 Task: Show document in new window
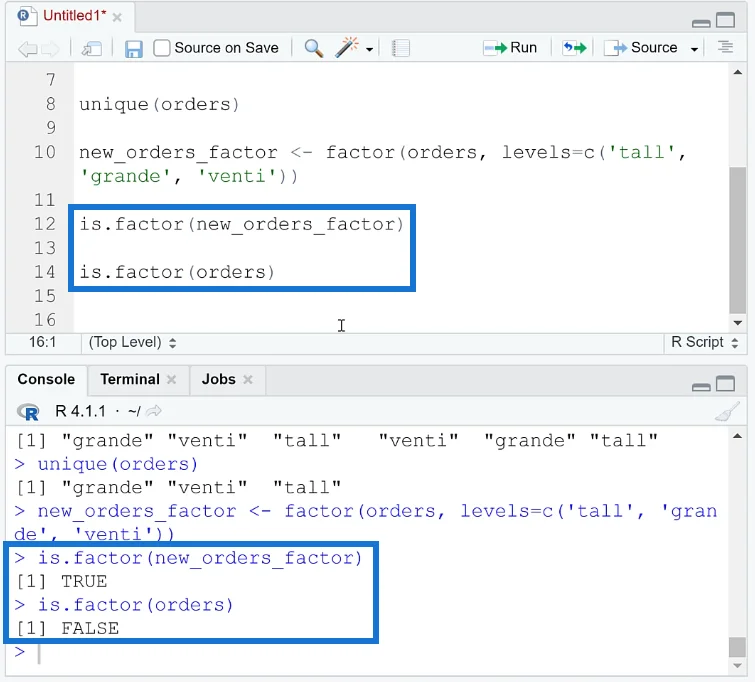pyautogui.click(x=91, y=48)
